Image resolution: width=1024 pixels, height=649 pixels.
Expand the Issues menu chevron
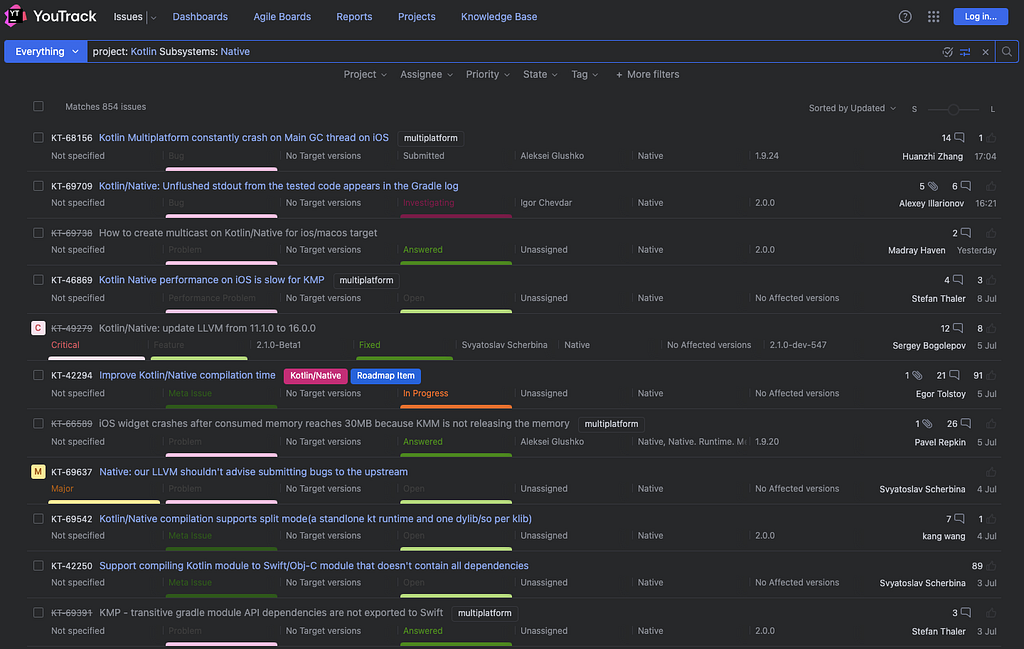[x=153, y=18]
